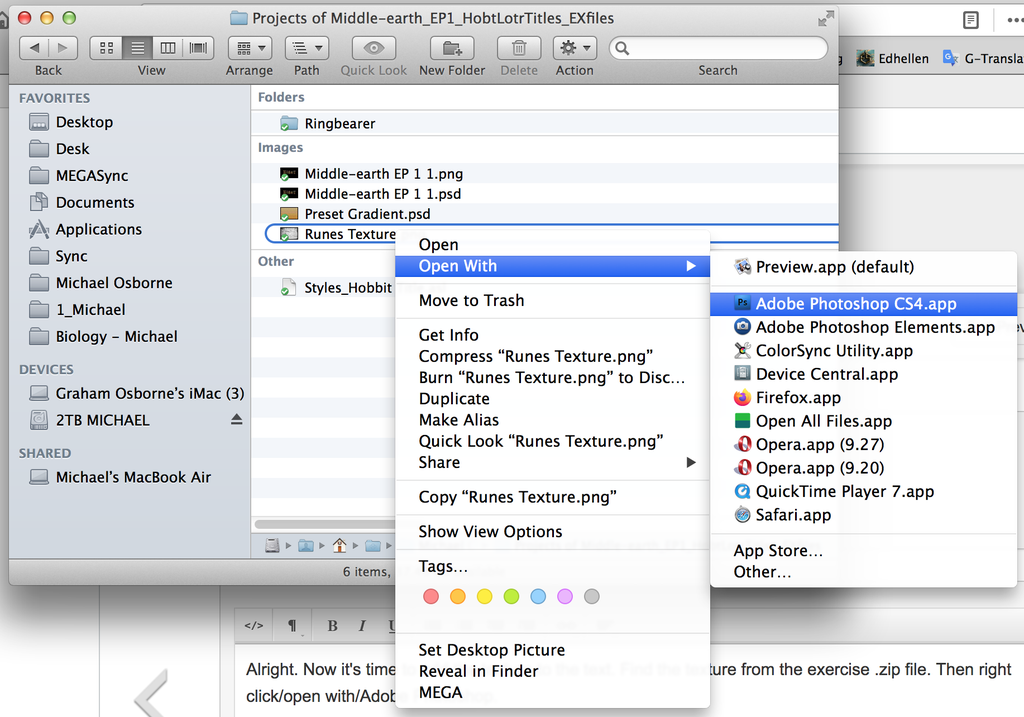The height and width of the screenshot is (717, 1024).
Task: Switch to Cover Flow view
Action: 199,48
